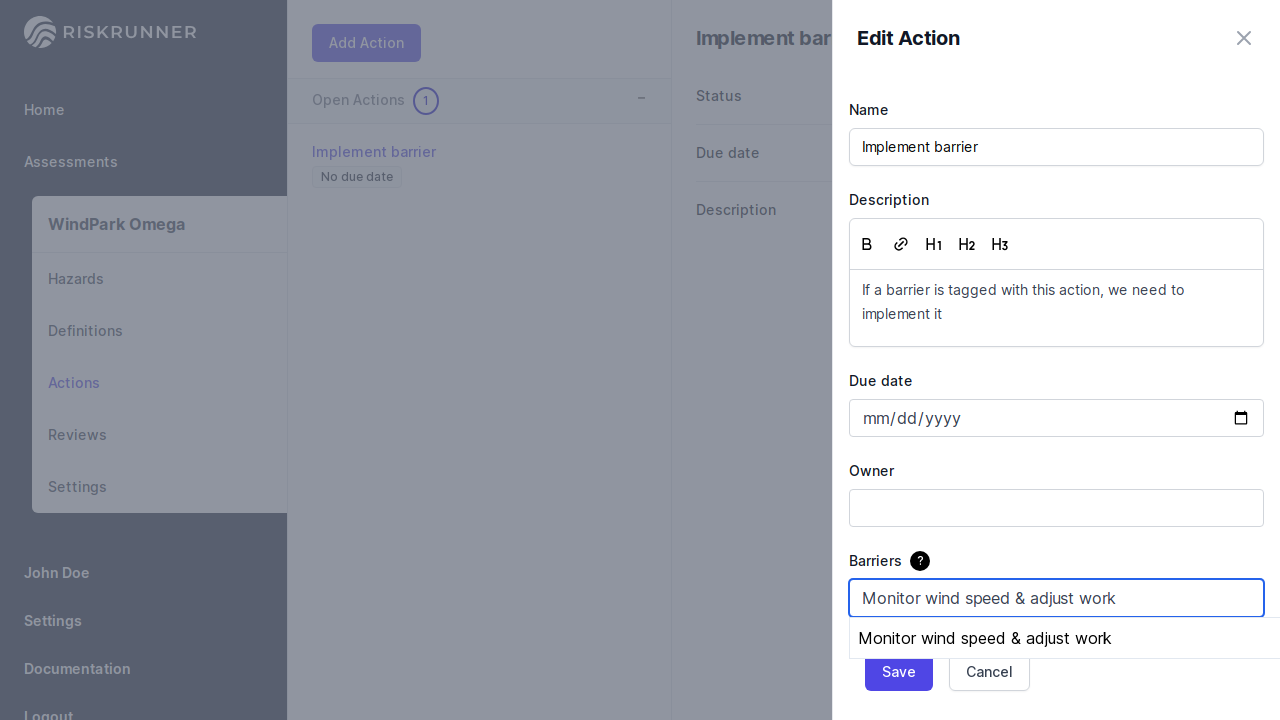Click the Bold formatting icon
The width and height of the screenshot is (1280, 720).
point(867,245)
